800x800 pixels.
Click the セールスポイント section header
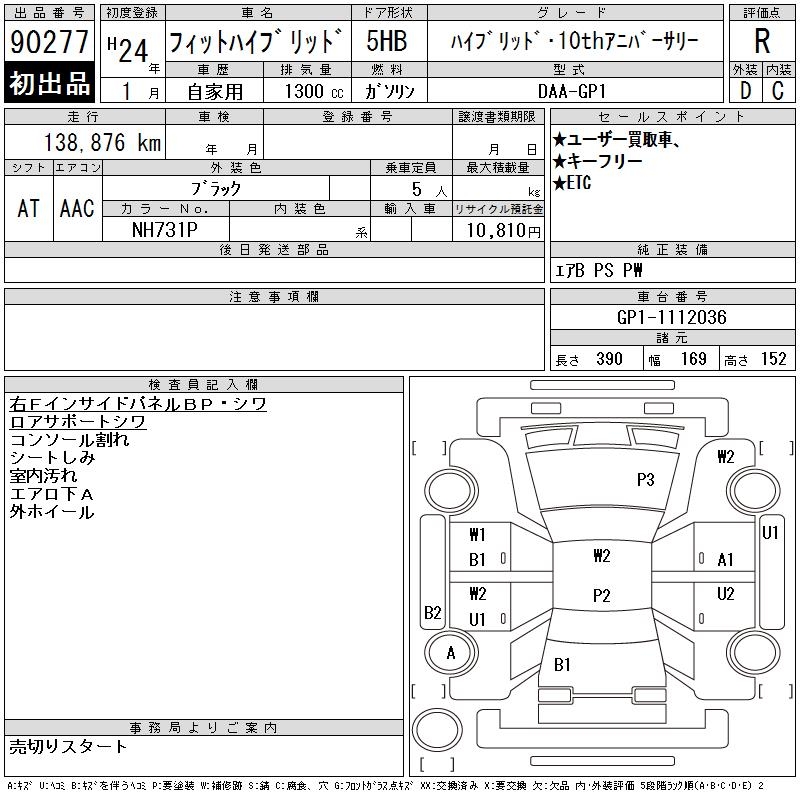click(x=672, y=117)
